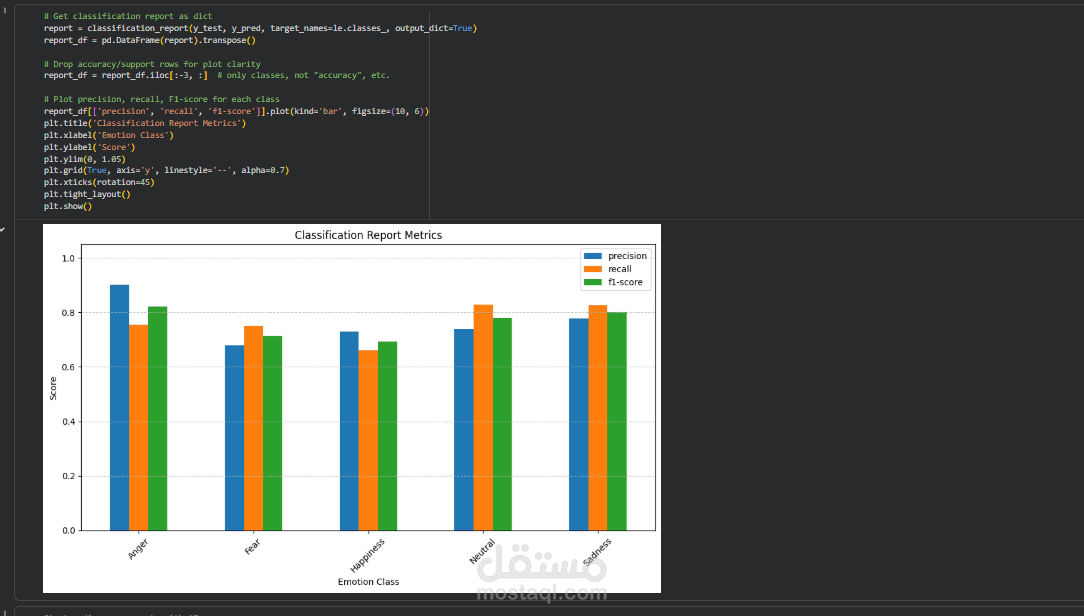
Task: Click the 0.6 y-axis tick label
Action: 68,367
